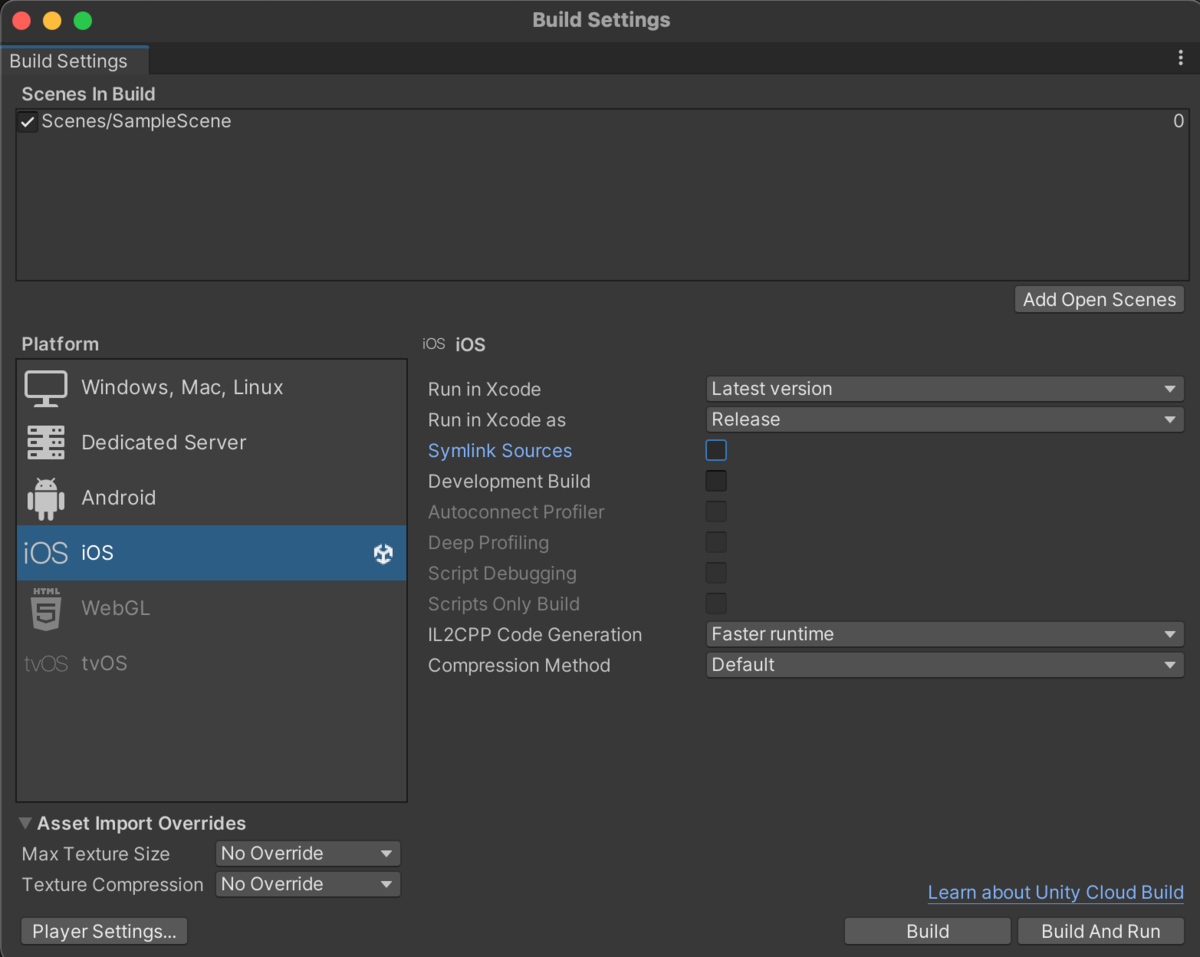Viewport: 1200px width, 957px height.
Task: Enable the Development Build checkbox
Action: [716, 481]
